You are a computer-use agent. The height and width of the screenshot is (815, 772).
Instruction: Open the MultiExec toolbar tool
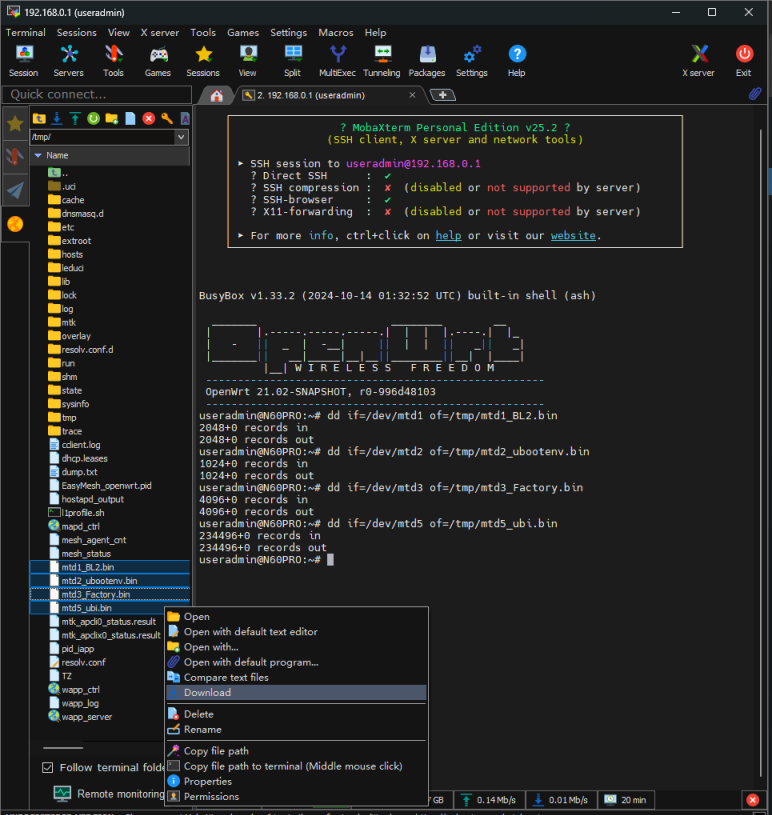[x=338, y=59]
